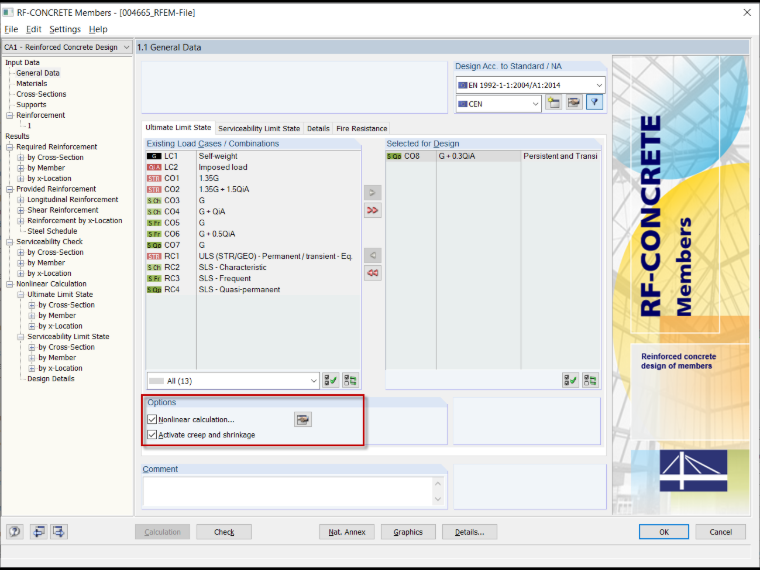Screen dimensions: 760x570
Task: Select Design Details tree item
Action: tap(51, 379)
